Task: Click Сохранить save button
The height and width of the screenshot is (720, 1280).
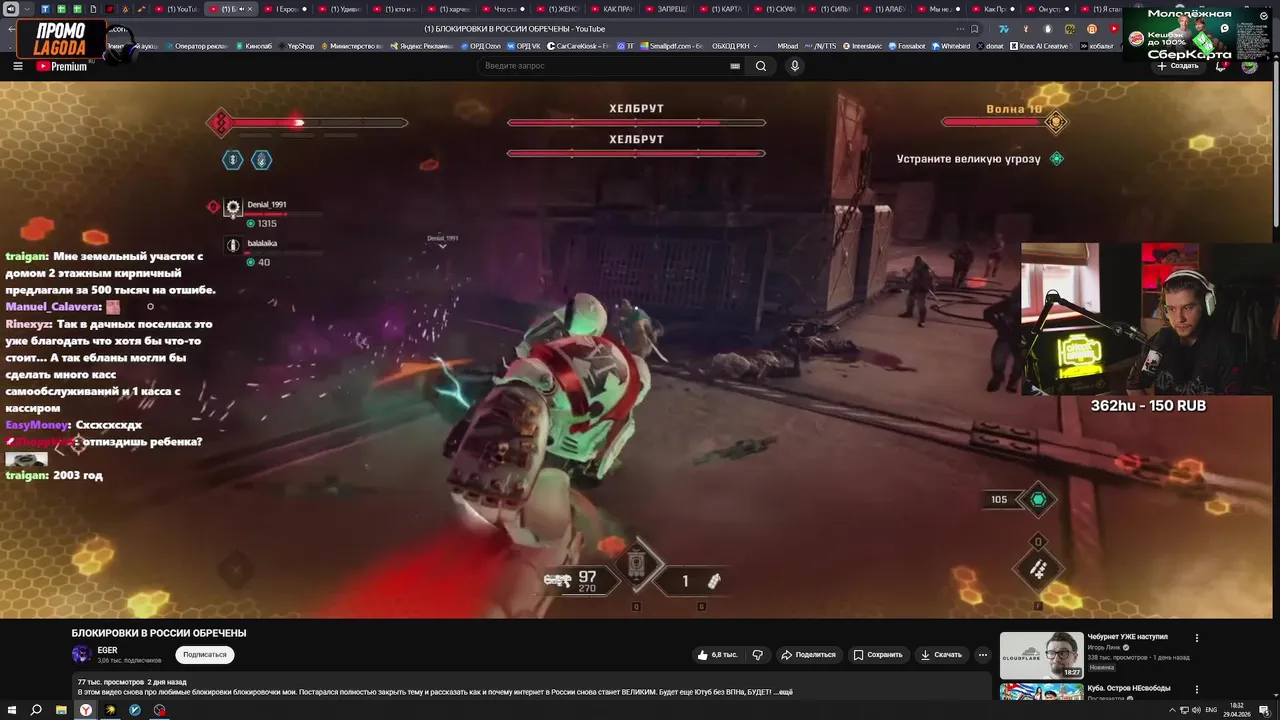Action: 878,655
